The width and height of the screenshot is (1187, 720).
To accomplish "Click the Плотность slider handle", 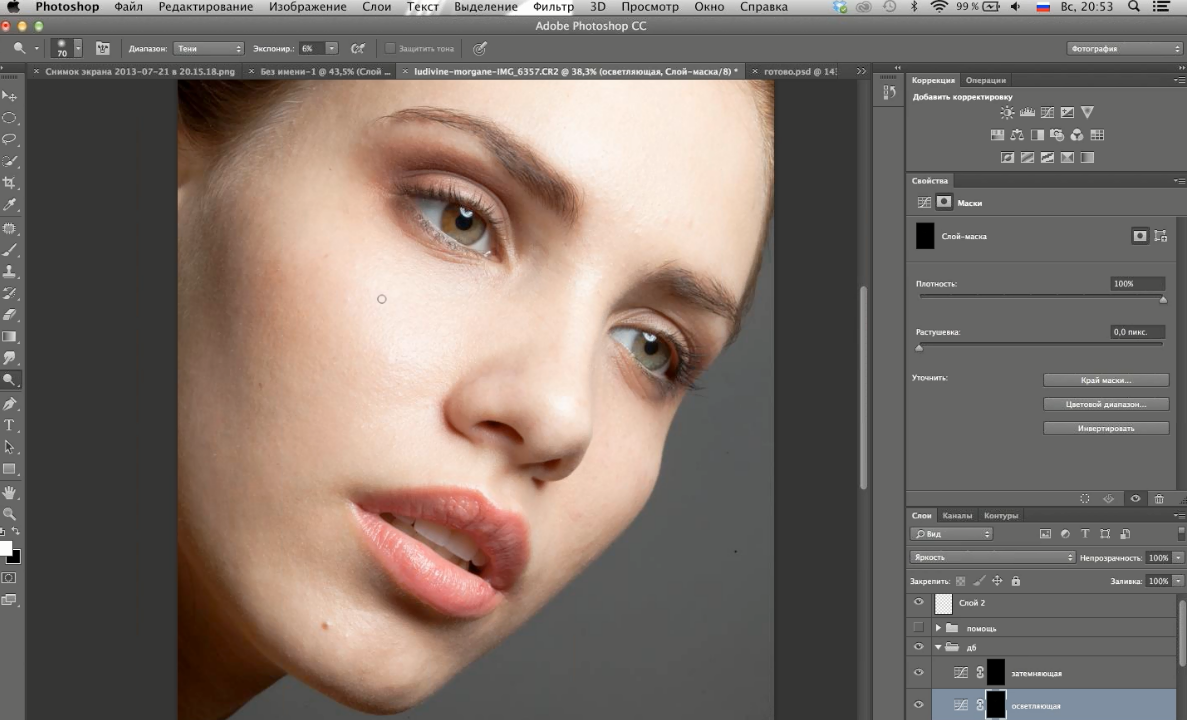I will click(1163, 299).
